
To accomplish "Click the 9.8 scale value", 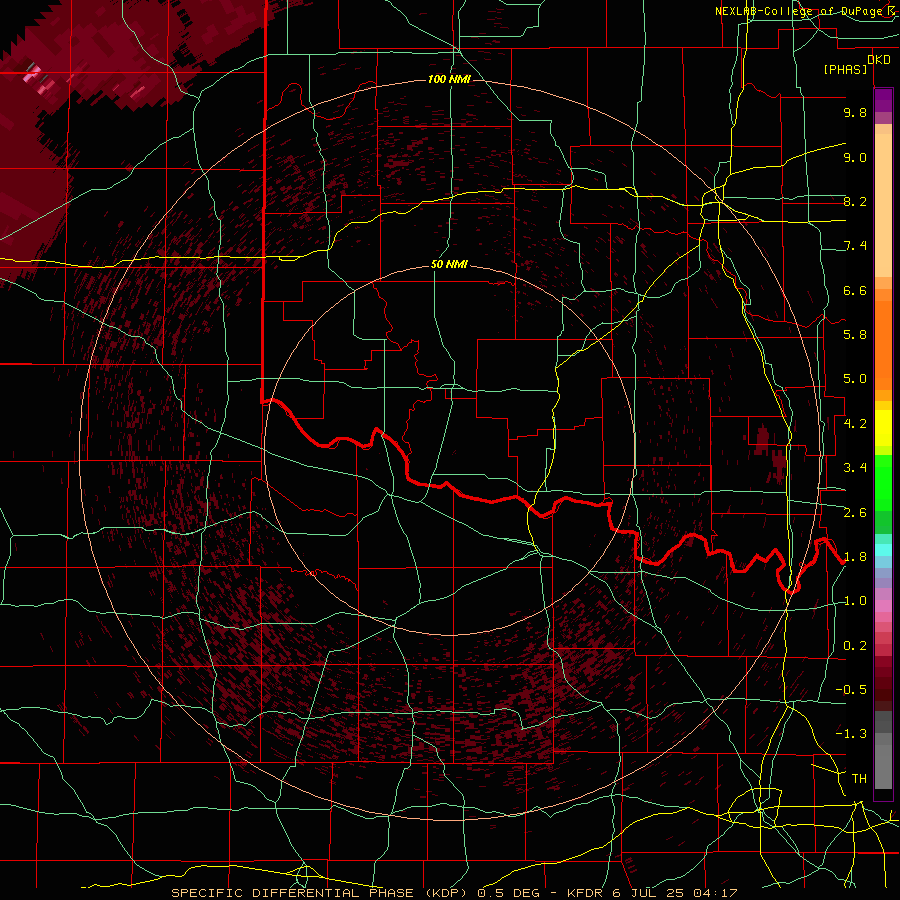I will tap(855, 112).
